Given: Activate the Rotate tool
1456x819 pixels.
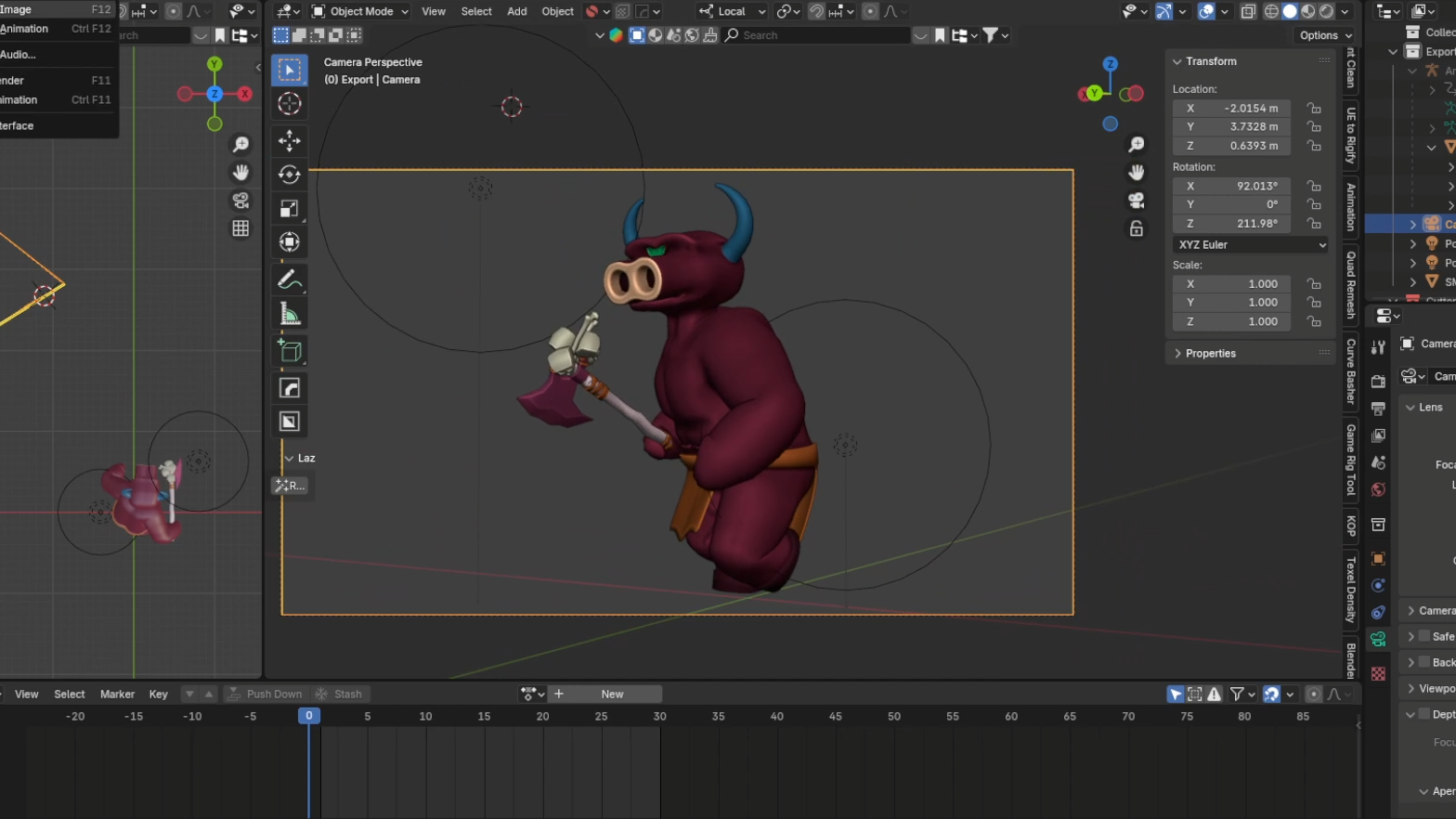Looking at the screenshot, I should click(x=290, y=175).
